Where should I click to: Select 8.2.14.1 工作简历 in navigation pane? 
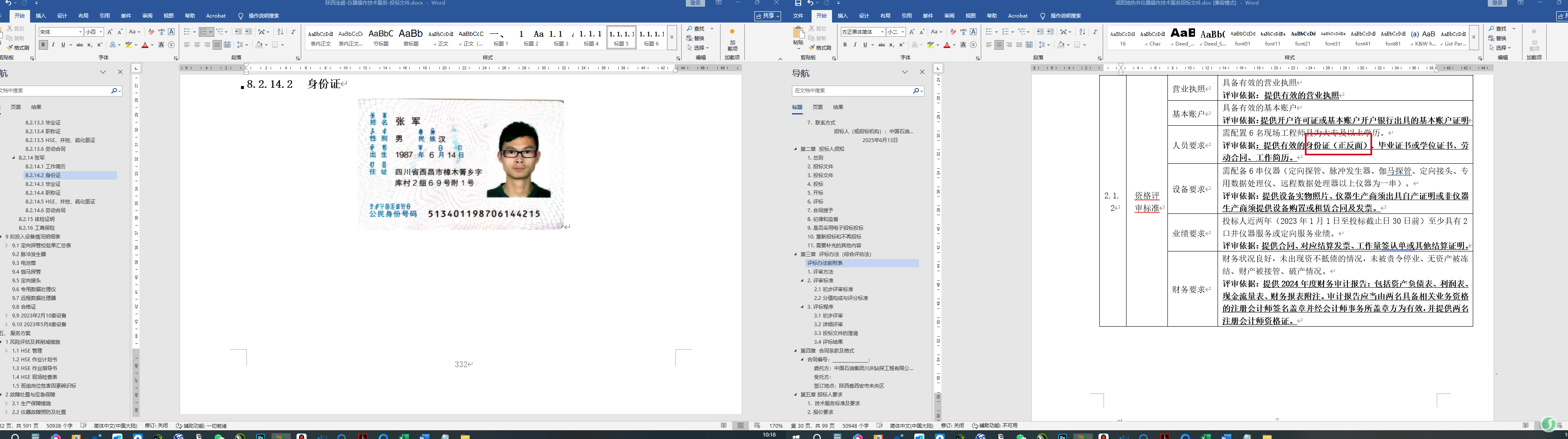(45, 166)
